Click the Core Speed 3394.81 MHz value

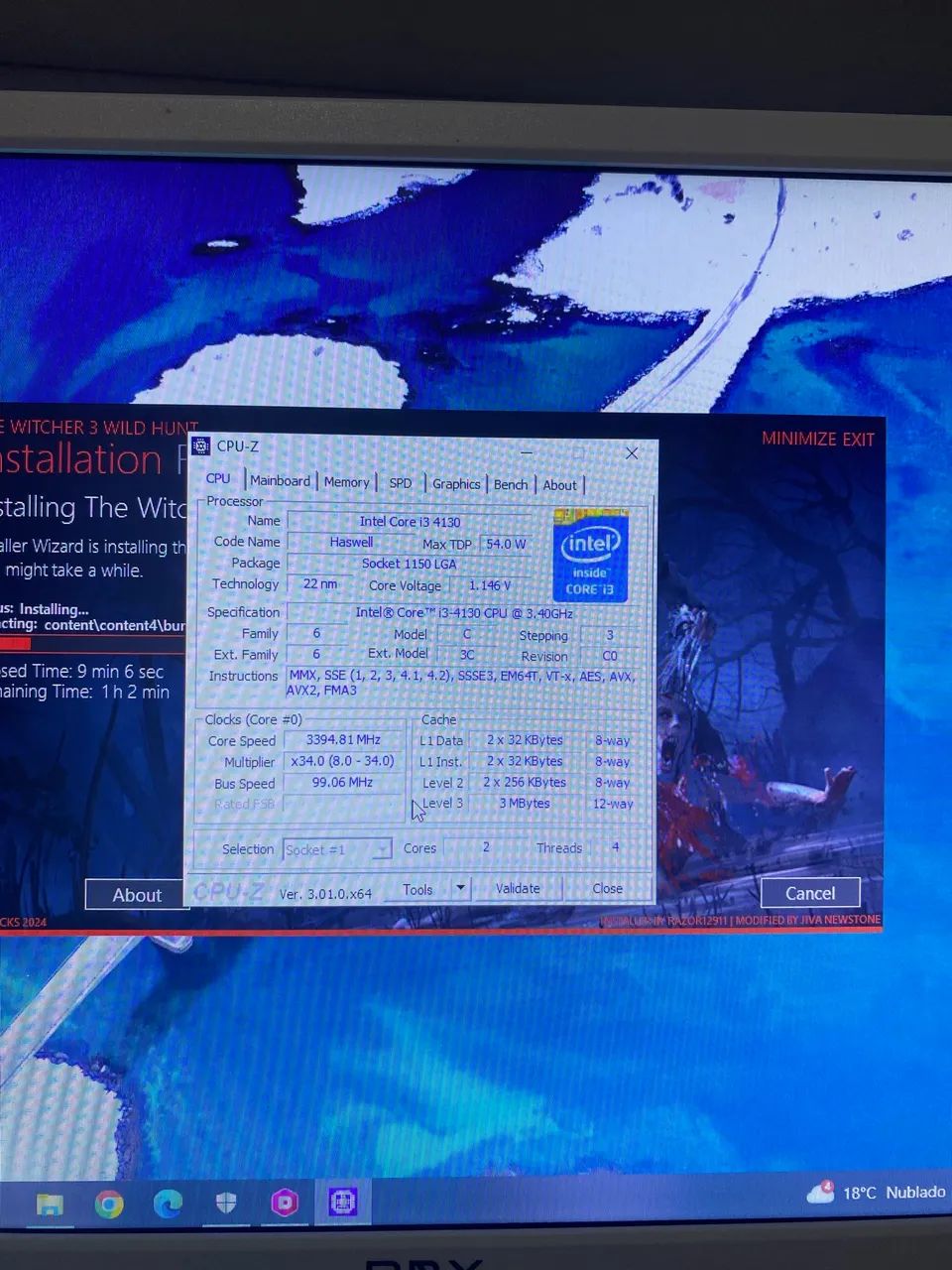point(343,739)
